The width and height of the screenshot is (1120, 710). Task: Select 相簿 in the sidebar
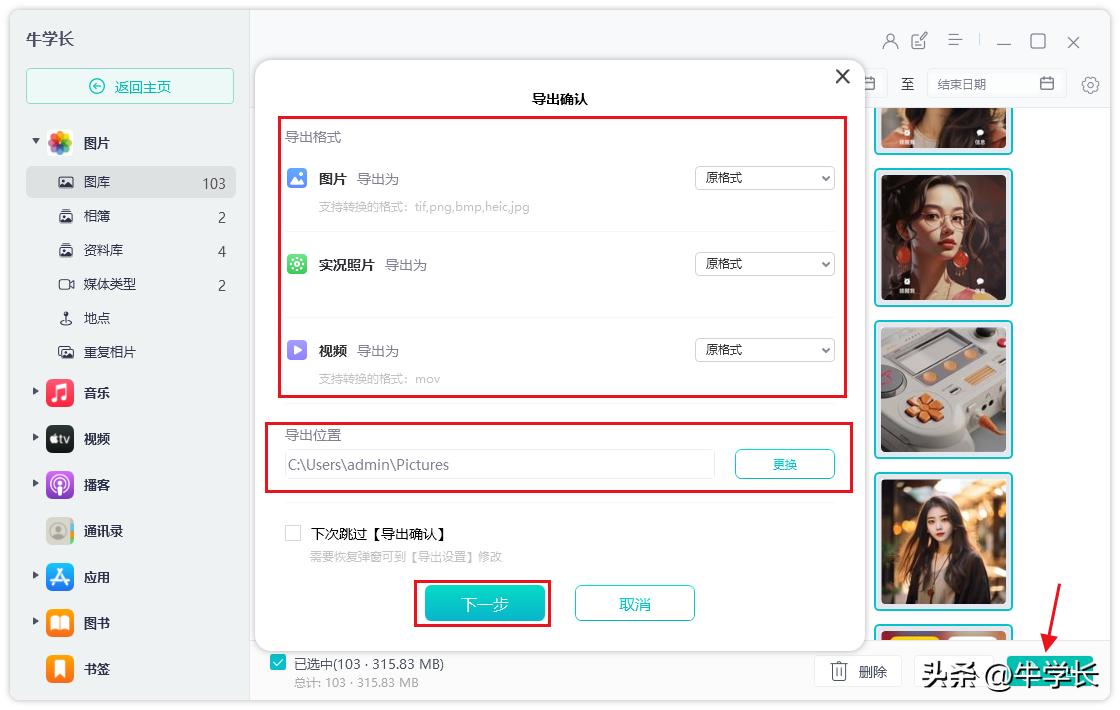(x=97, y=217)
